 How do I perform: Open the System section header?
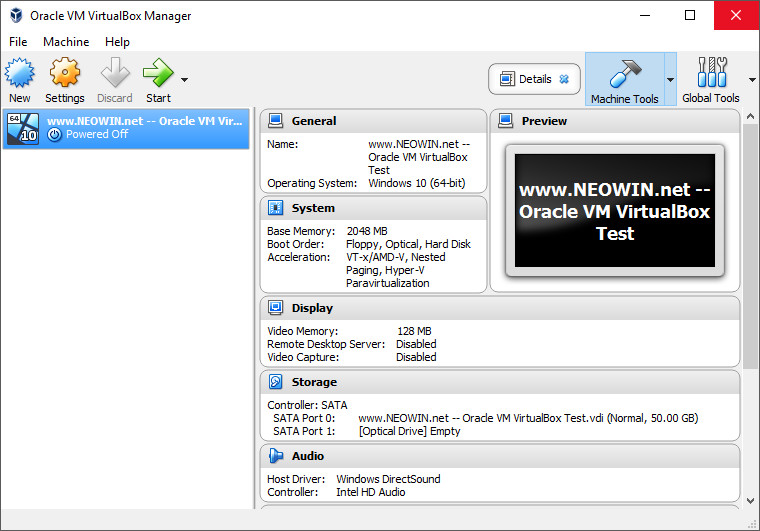pyautogui.click(x=373, y=208)
